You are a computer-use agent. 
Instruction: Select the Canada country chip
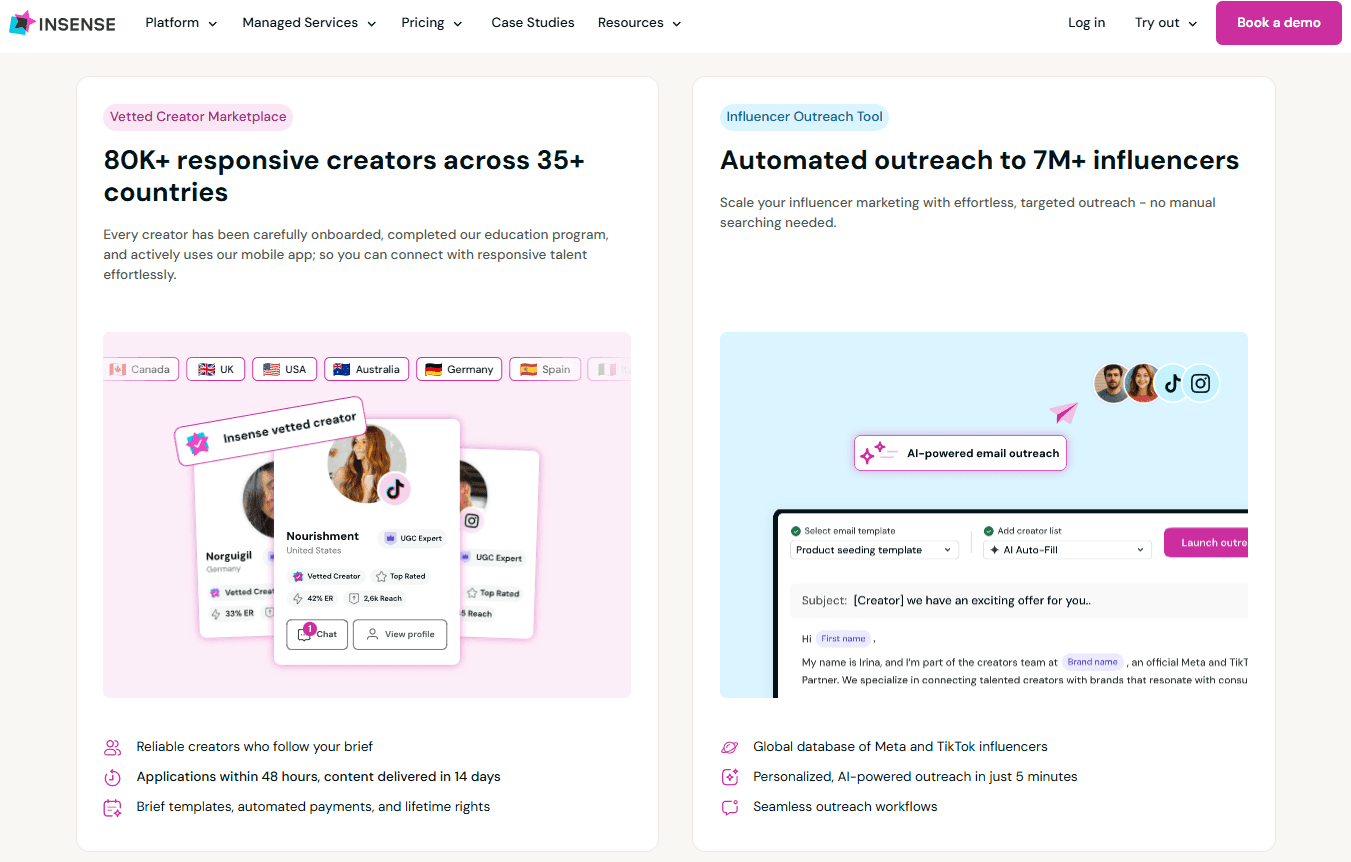141,369
